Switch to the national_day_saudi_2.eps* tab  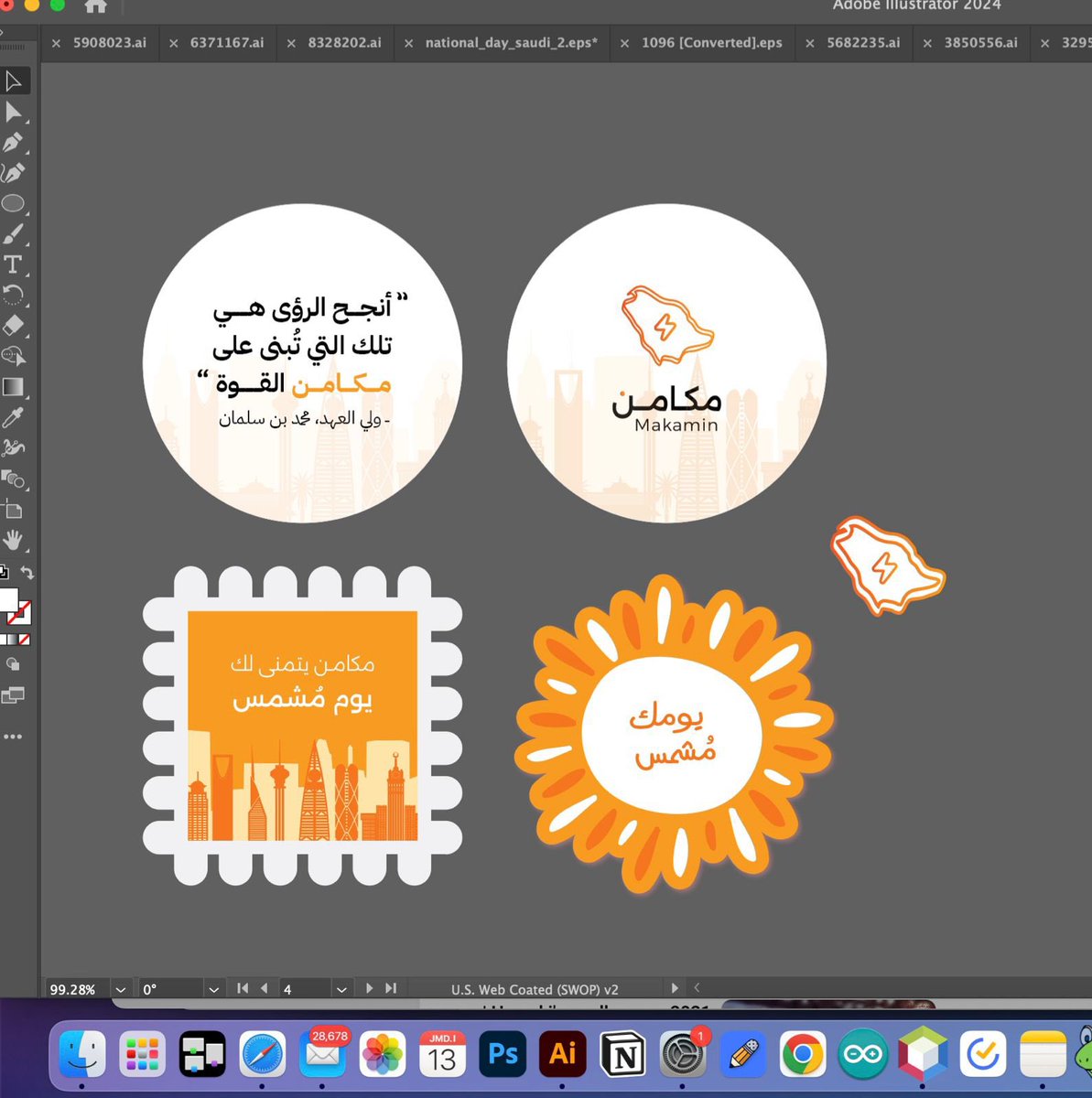click(x=511, y=43)
